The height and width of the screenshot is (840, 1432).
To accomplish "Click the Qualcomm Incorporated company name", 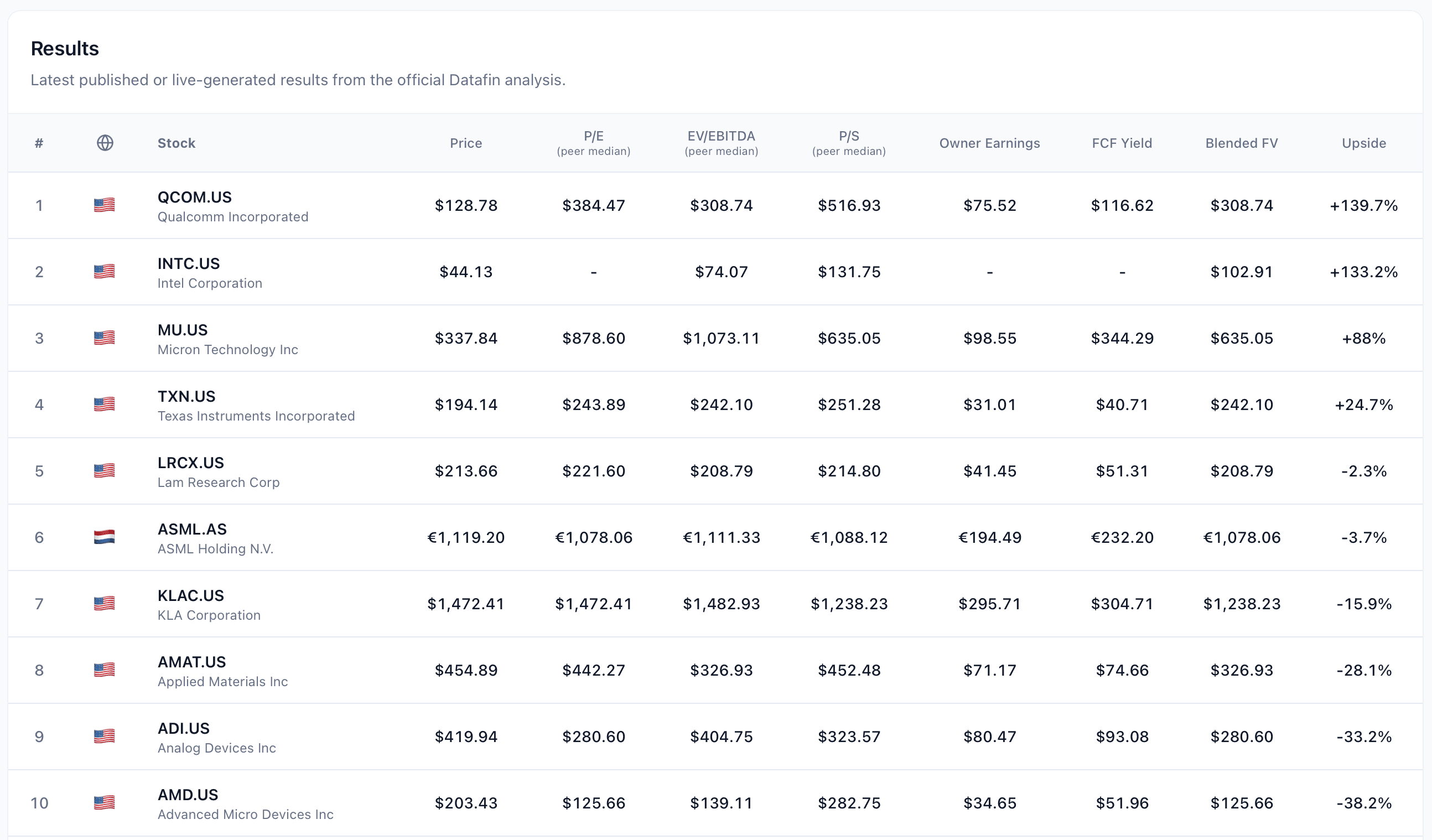I will pyautogui.click(x=233, y=217).
